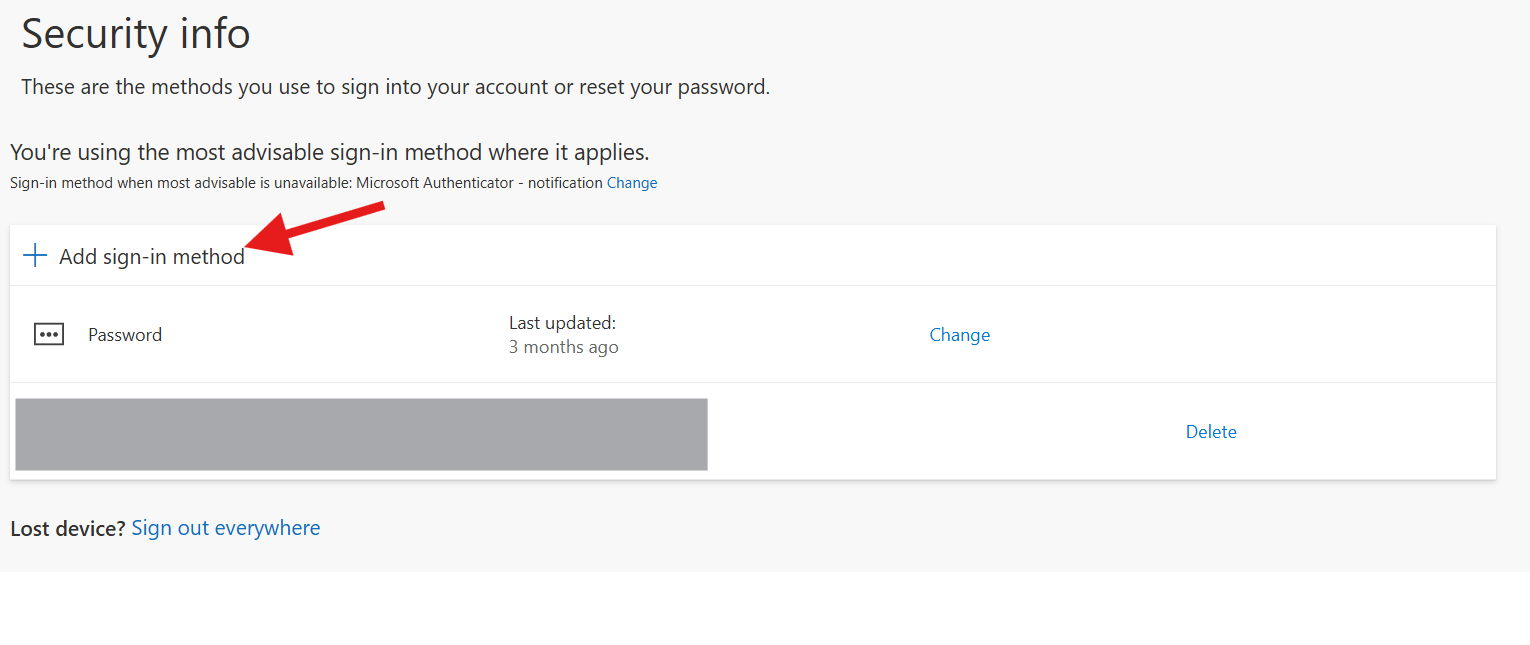
Task: Click the methods description sentence under heading
Action: [396, 87]
